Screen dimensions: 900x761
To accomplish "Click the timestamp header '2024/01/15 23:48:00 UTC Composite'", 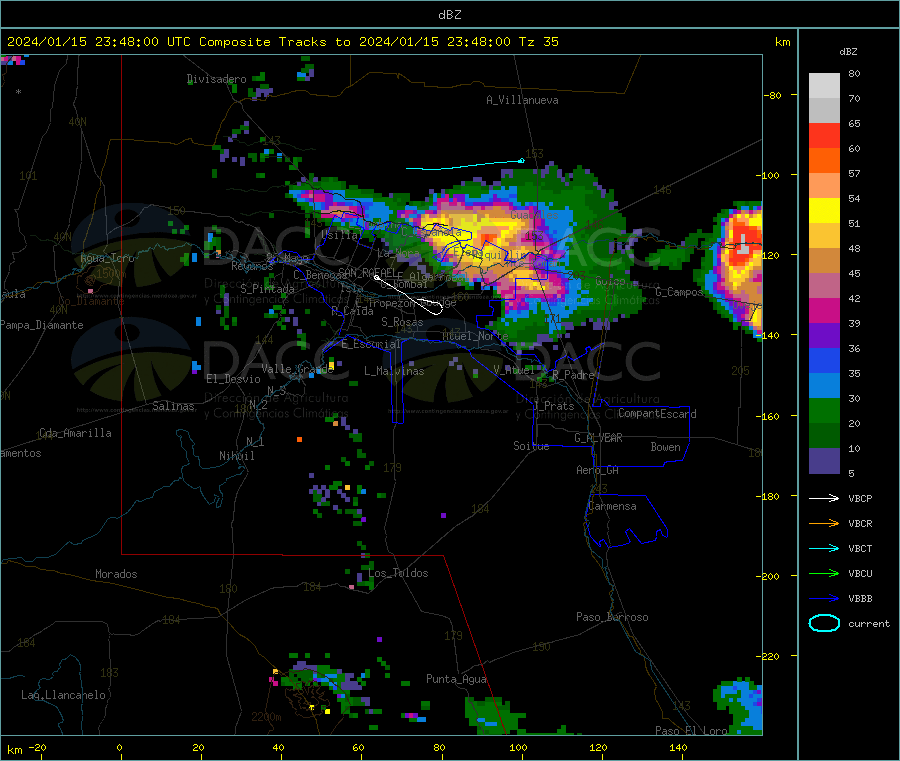I will pos(139,42).
